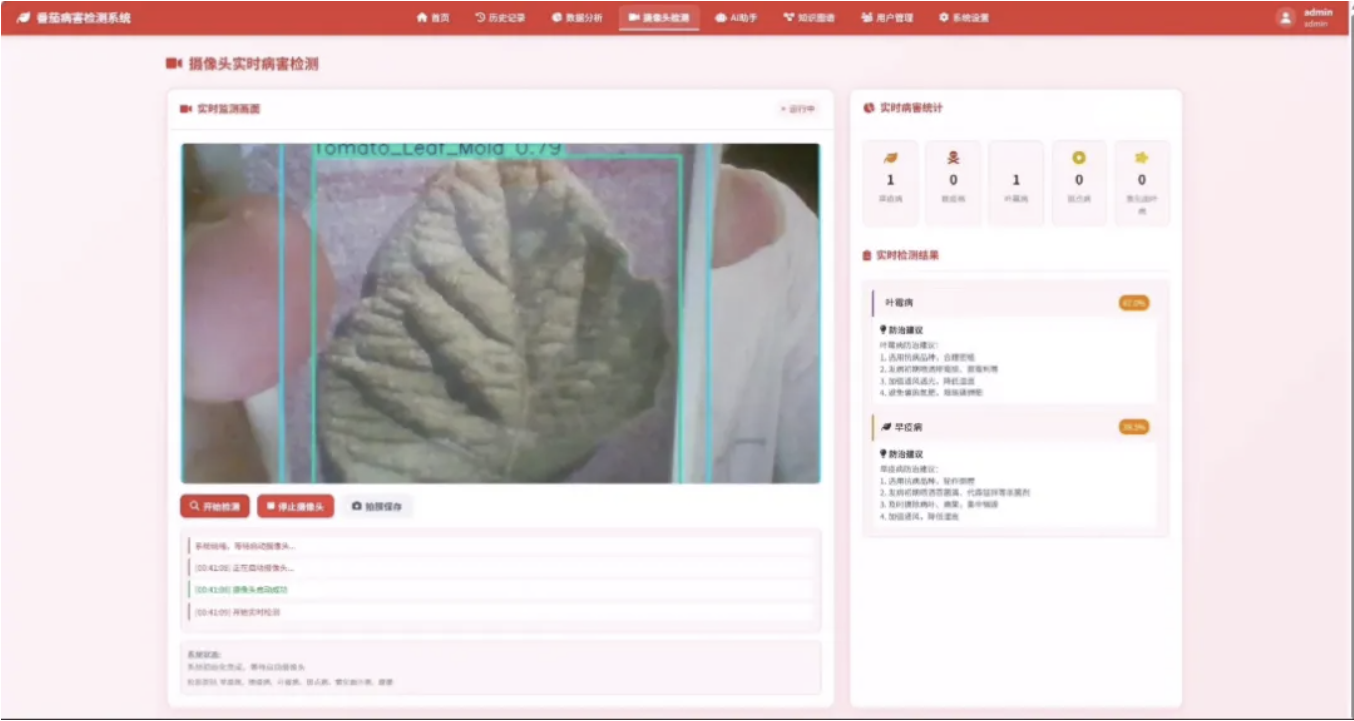This screenshot has height=721, width=1354.
Task: Click the skull icon on 晚疫病 stat card
Action: pos(953,158)
